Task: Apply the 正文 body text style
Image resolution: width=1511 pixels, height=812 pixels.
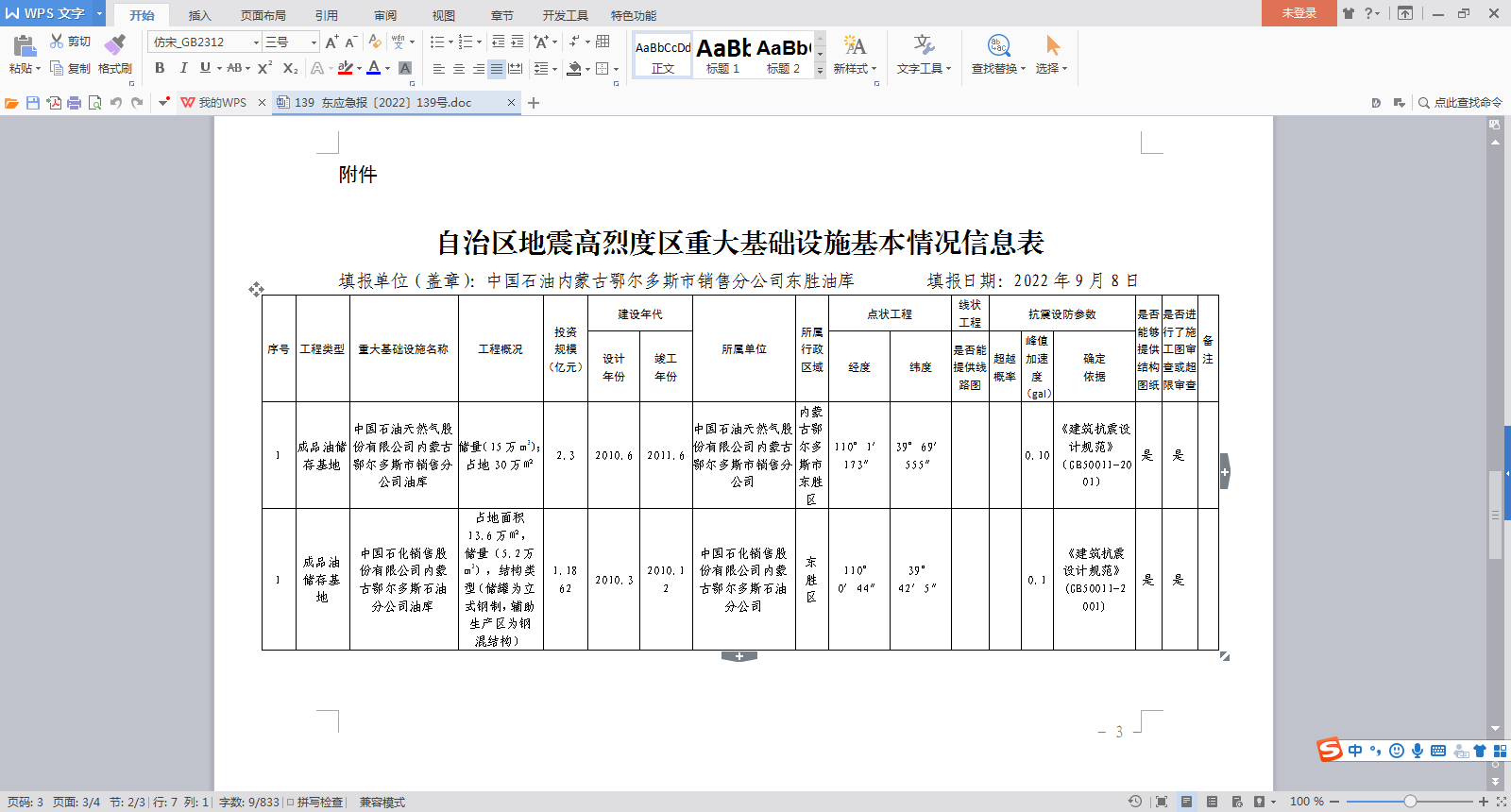Action: point(663,56)
